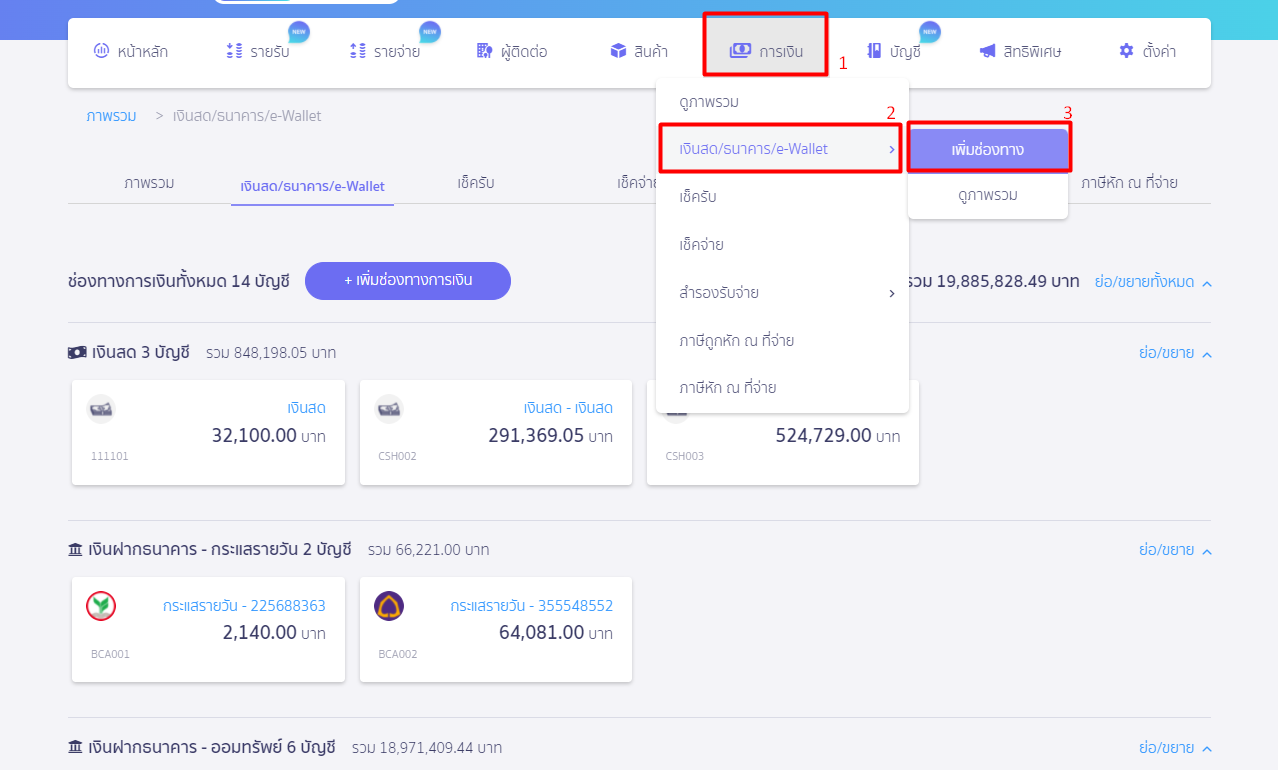Select cash icon on 111101 card

101,409
